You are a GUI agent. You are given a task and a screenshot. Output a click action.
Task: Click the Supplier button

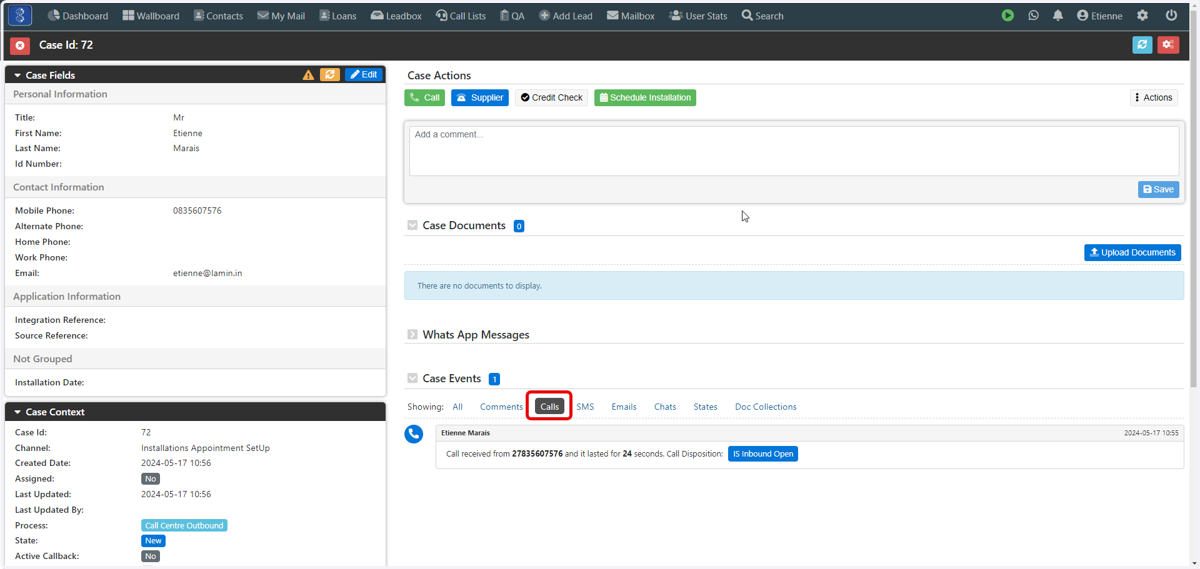coord(480,98)
